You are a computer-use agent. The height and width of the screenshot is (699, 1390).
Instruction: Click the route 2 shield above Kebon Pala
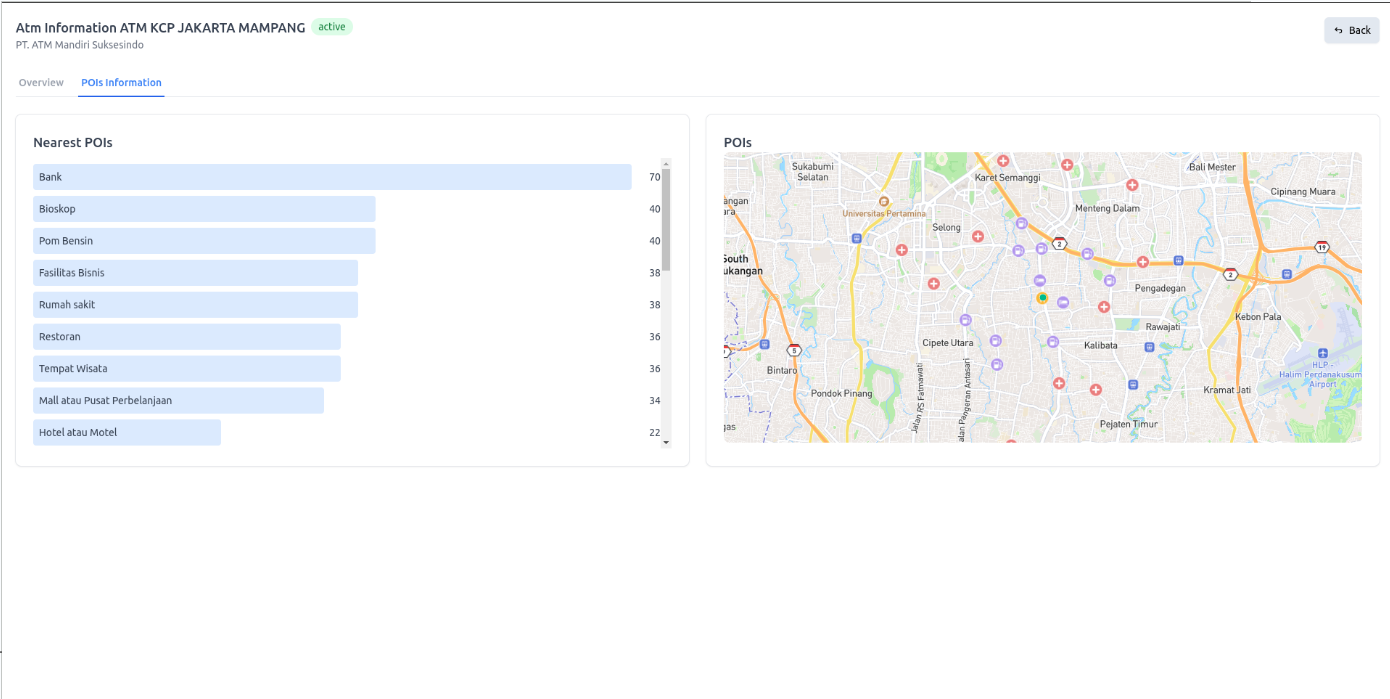pyautogui.click(x=1231, y=274)
